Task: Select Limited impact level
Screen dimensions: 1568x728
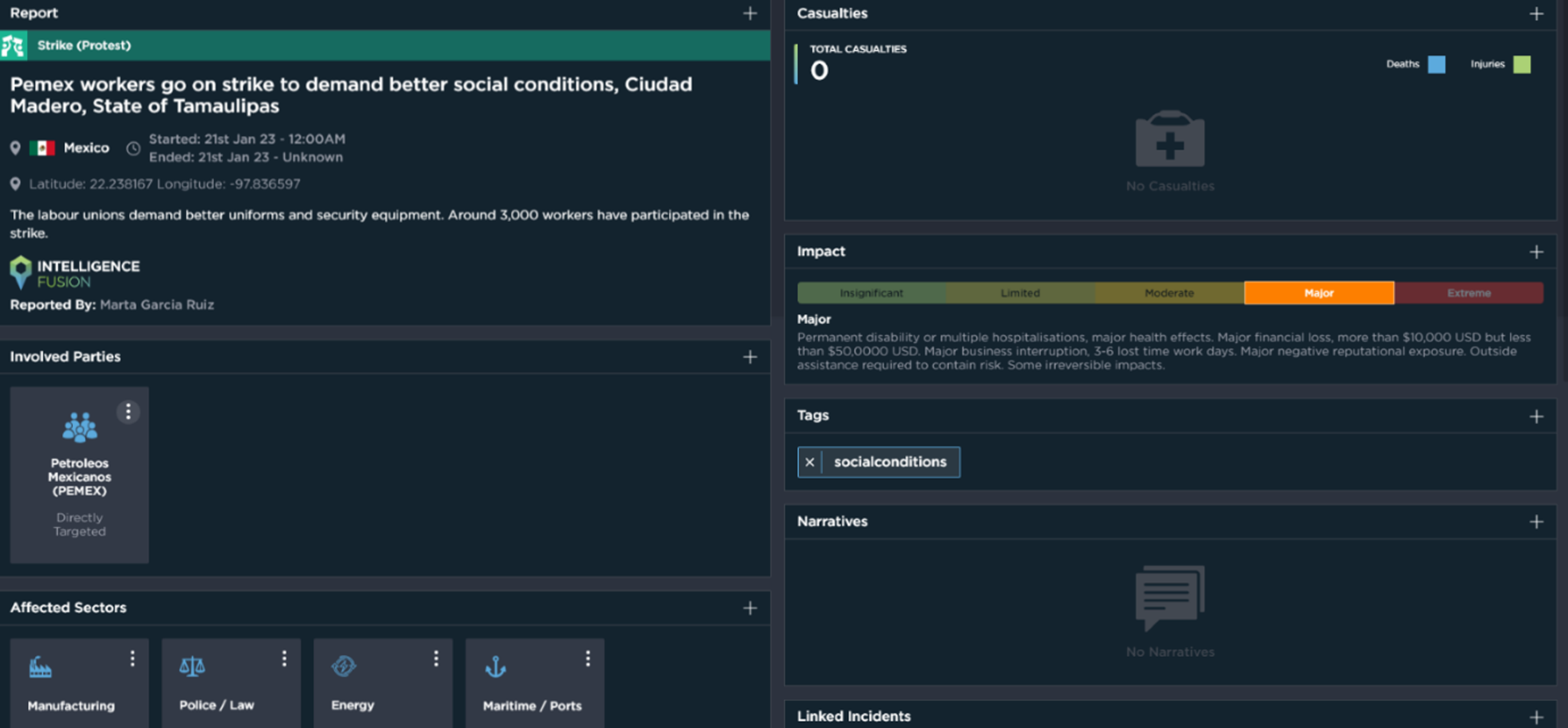Action: [1020, 293]
